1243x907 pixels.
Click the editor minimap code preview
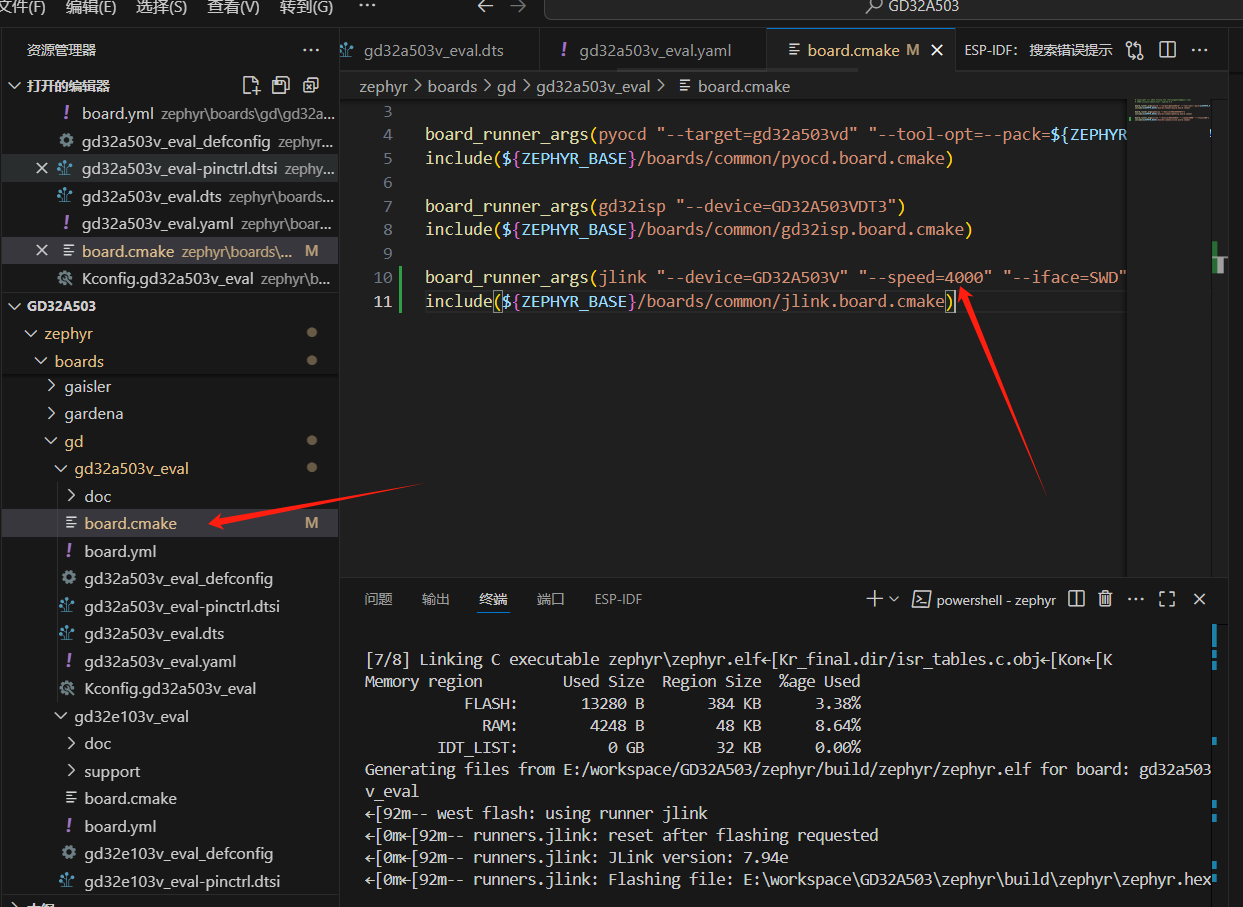click(1170, 110)
